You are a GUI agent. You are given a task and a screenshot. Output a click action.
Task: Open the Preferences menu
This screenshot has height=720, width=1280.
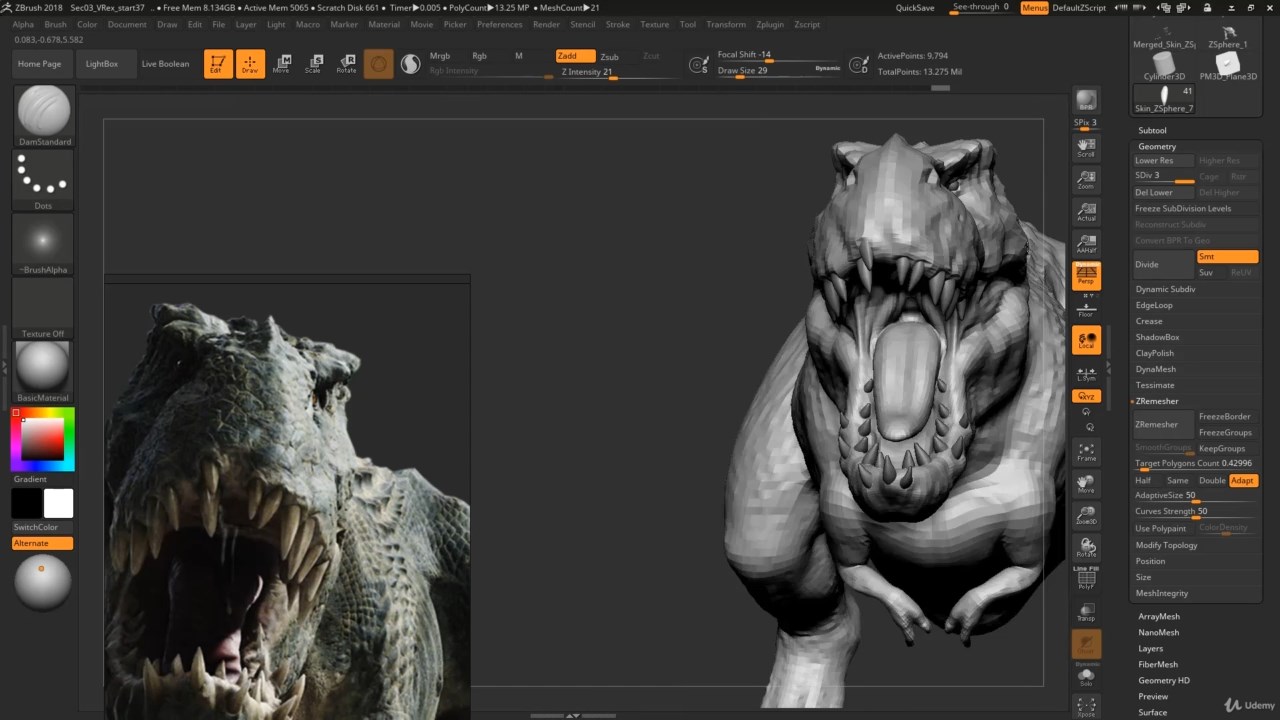pos(499,24)
